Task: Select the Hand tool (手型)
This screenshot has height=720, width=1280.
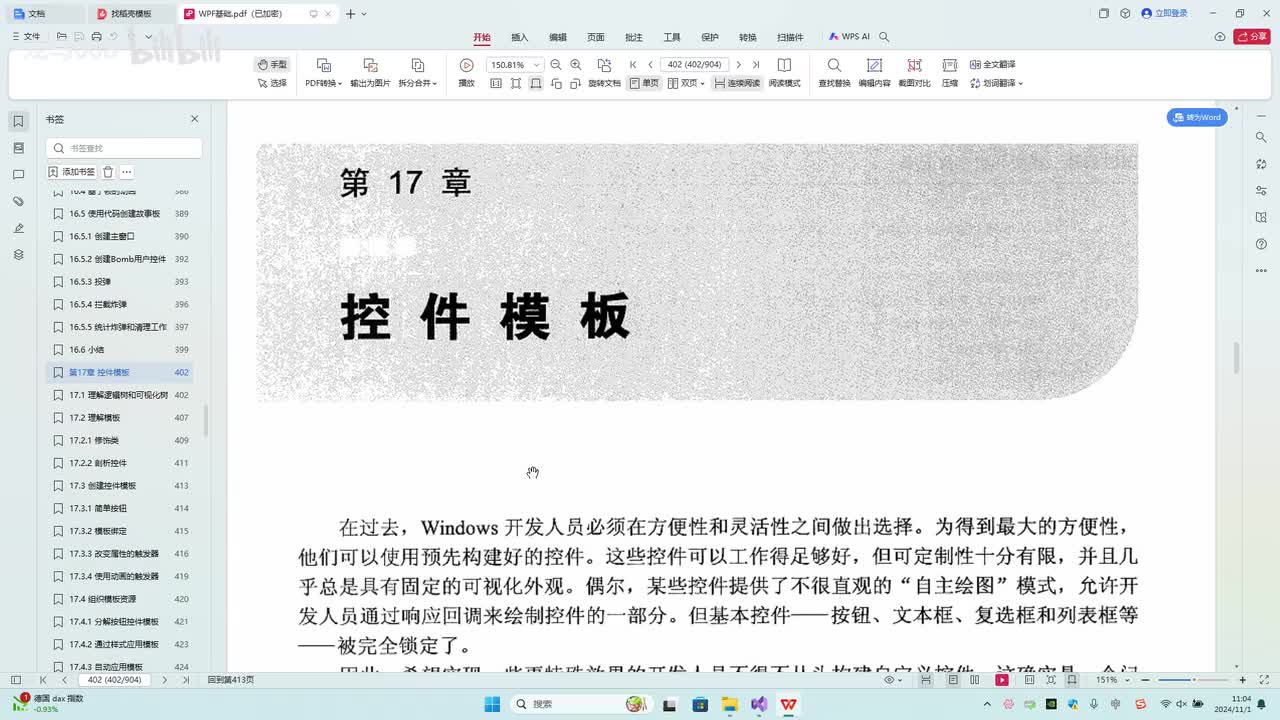Action: coord(272,64)
